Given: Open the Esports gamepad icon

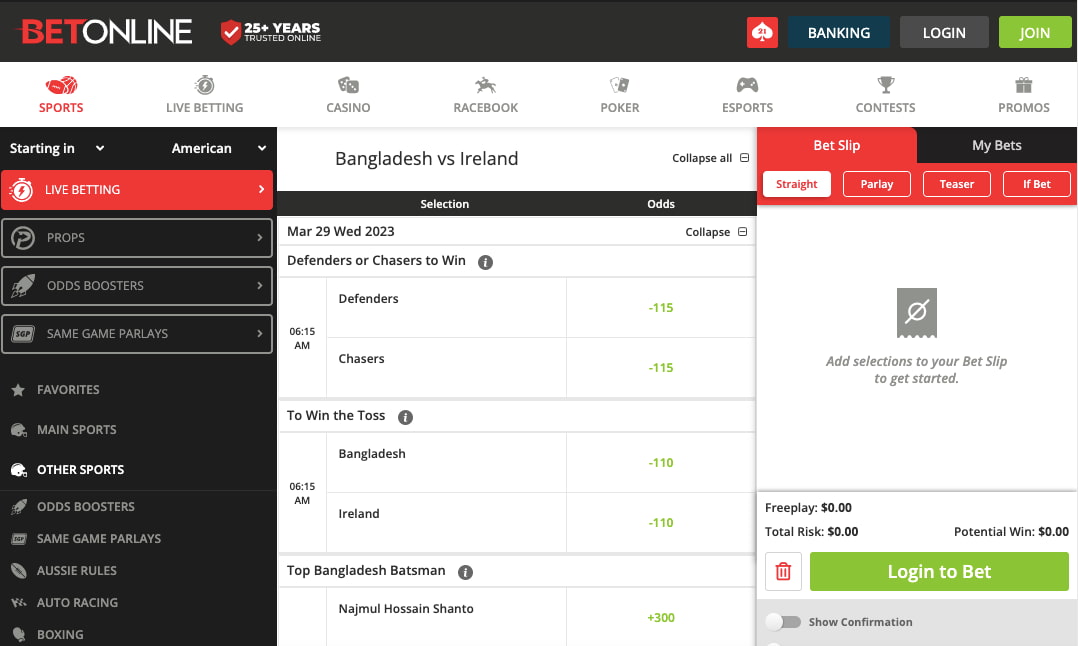Looking at the screenshot, I should (747, 85).
